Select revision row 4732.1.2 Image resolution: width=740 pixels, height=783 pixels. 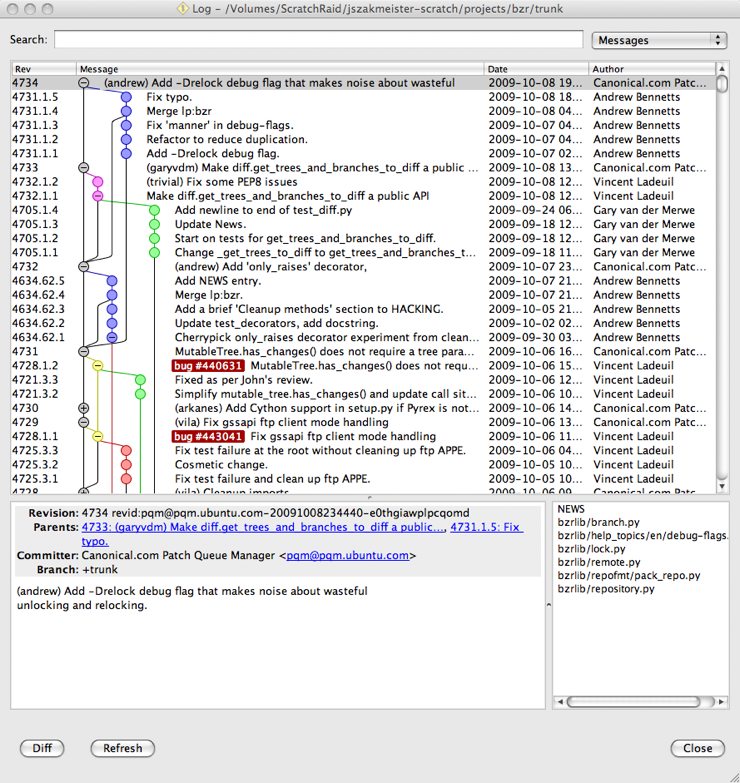coord(364,182)
